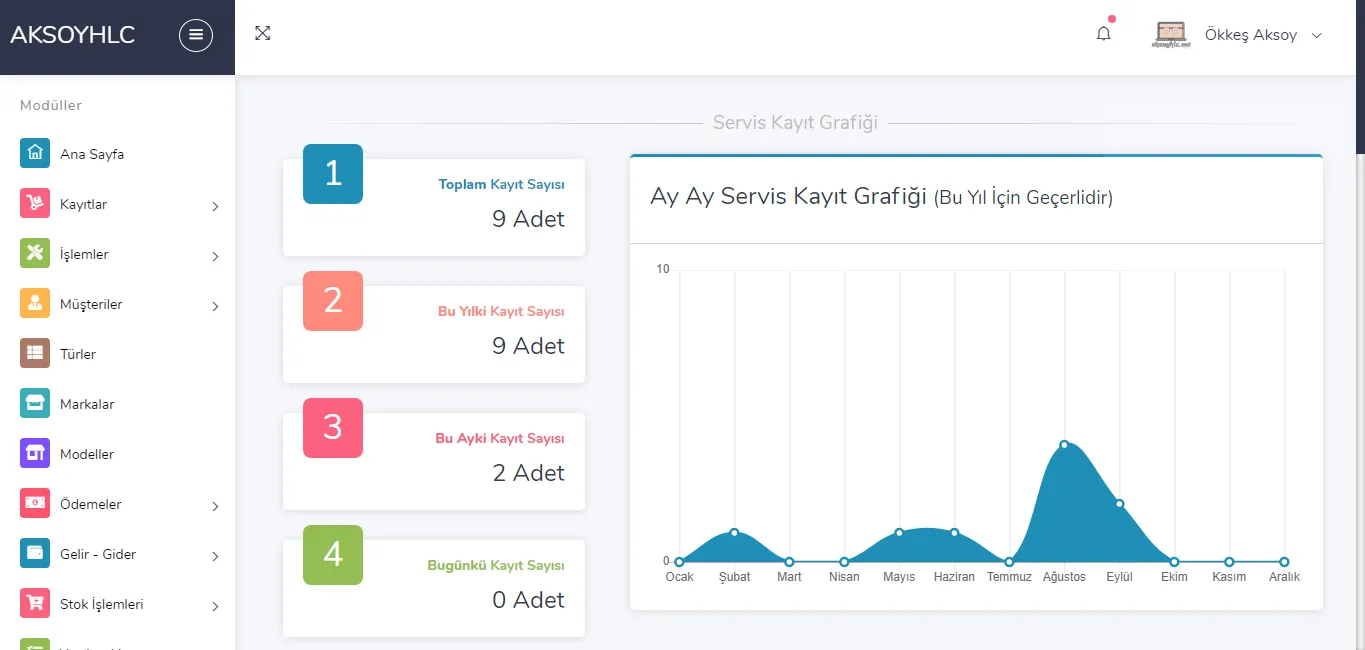1365x650 pixels.
Task: Expand the Kayıtlar submenu chevron
Action: (x=215, y=206)
